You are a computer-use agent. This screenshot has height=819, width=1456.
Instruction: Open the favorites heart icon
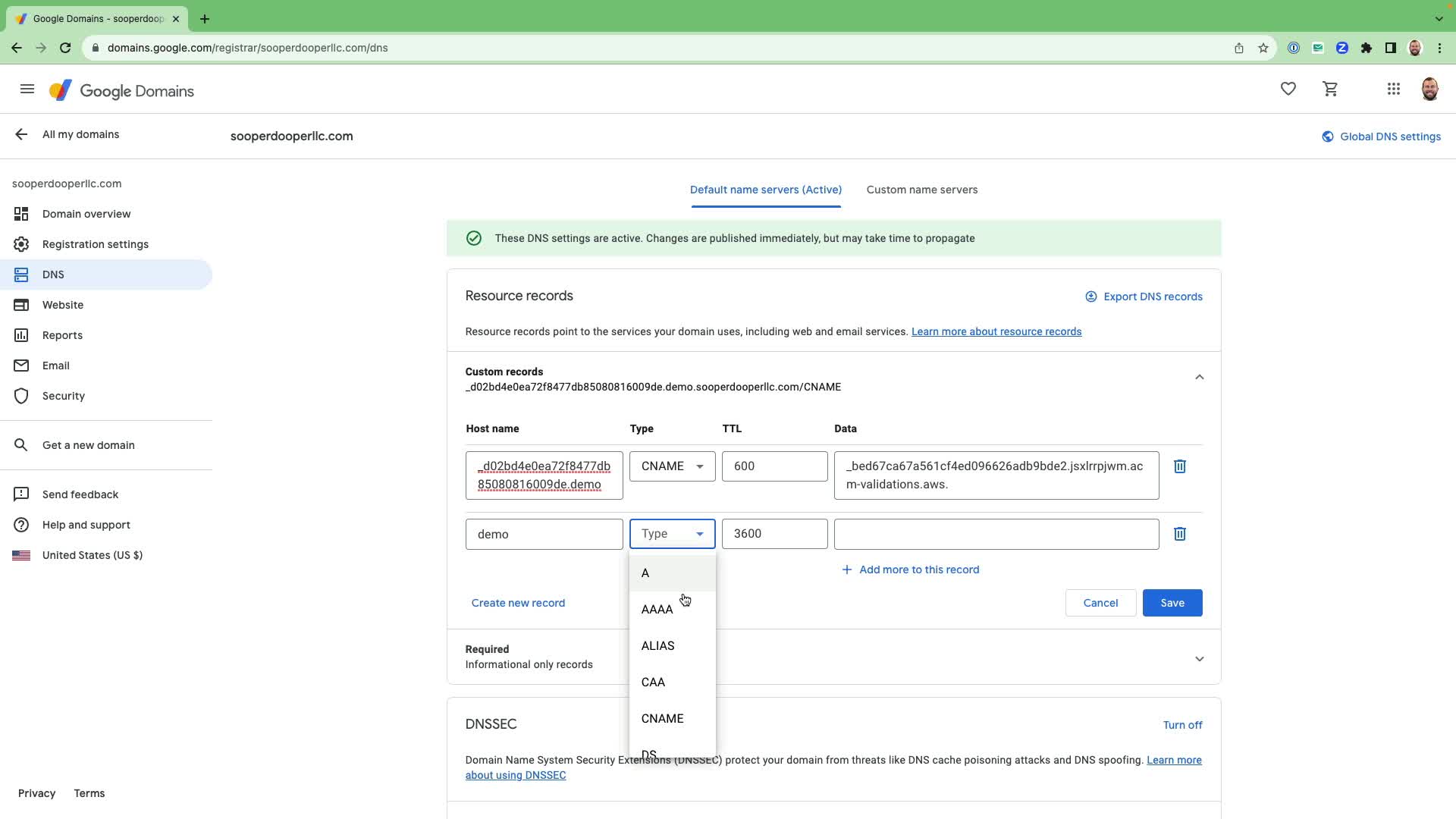point(1288,89)
